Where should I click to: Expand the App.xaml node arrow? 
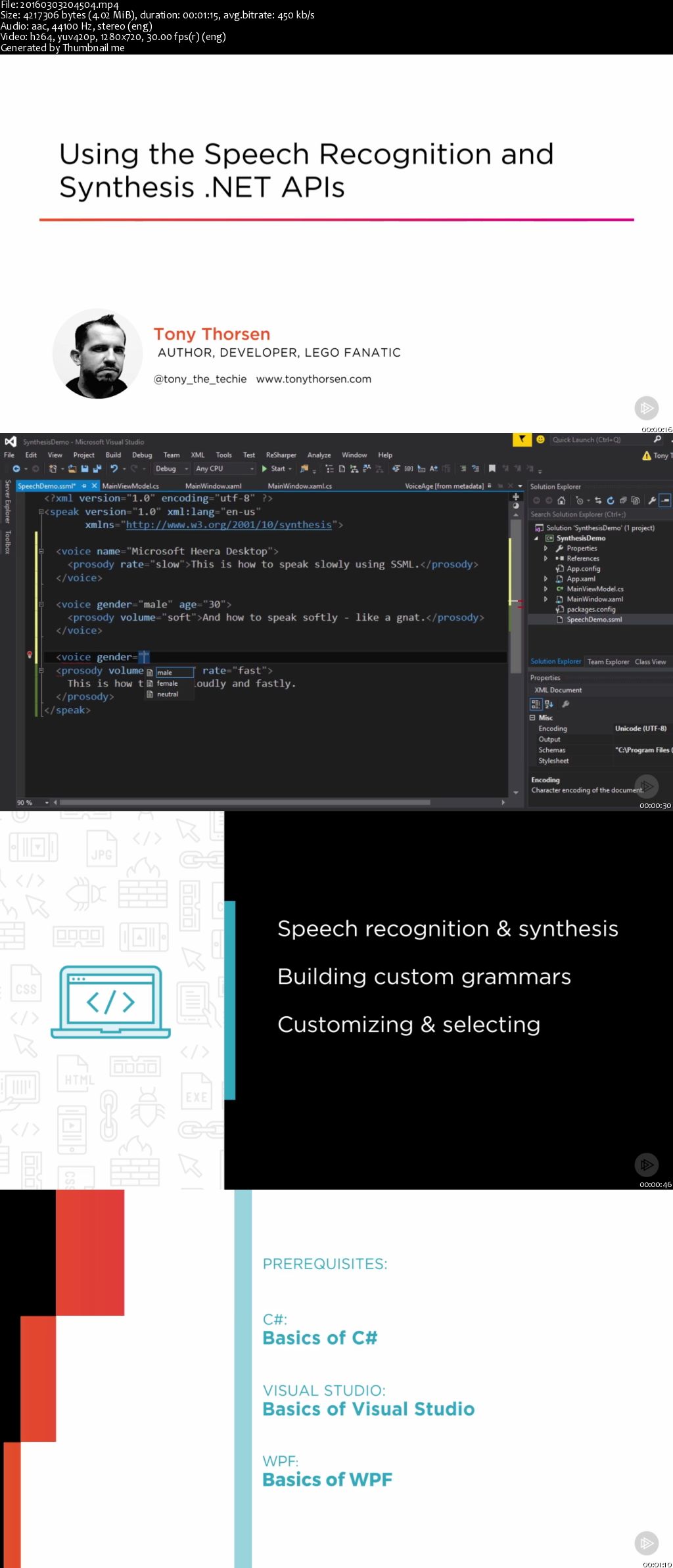click(545, 579)
